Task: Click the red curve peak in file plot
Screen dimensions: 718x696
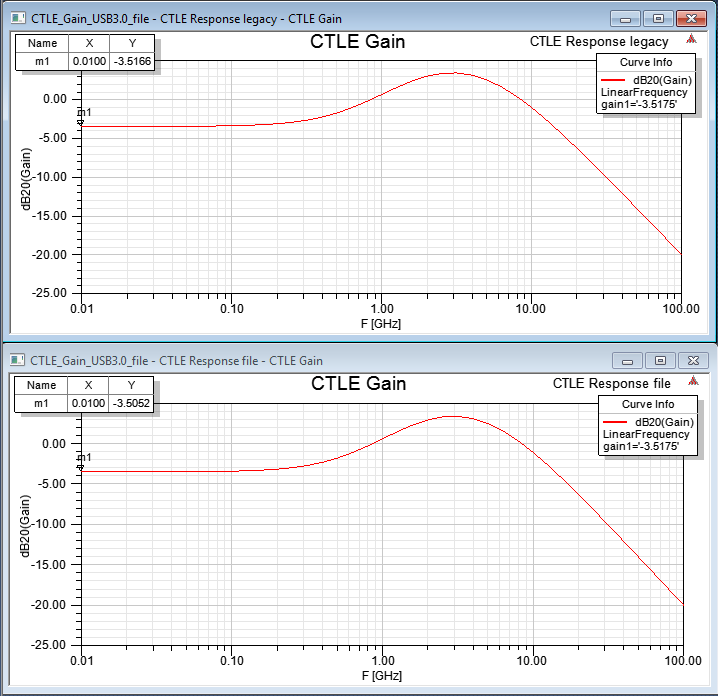Action: 453,416
